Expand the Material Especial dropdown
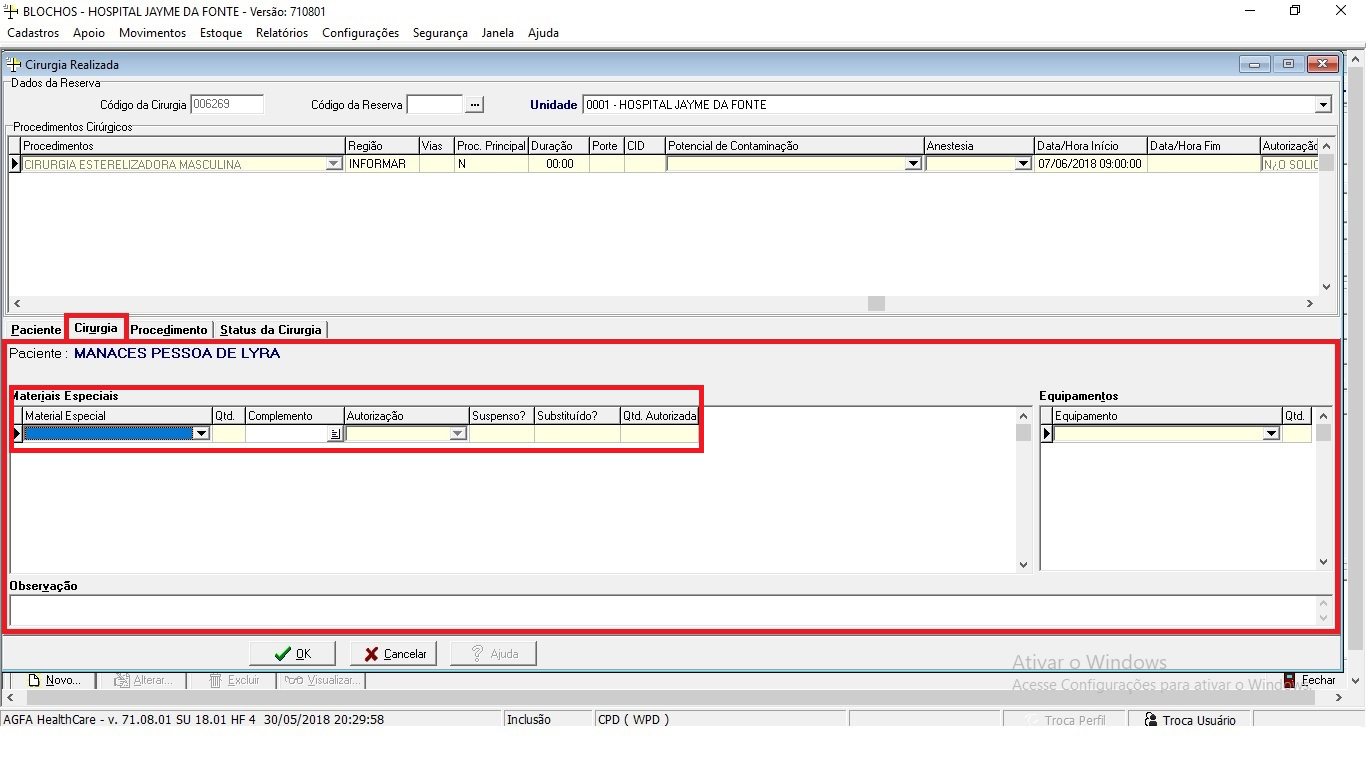The width and height of the screenshot is (1366, 768). (201, 434)
